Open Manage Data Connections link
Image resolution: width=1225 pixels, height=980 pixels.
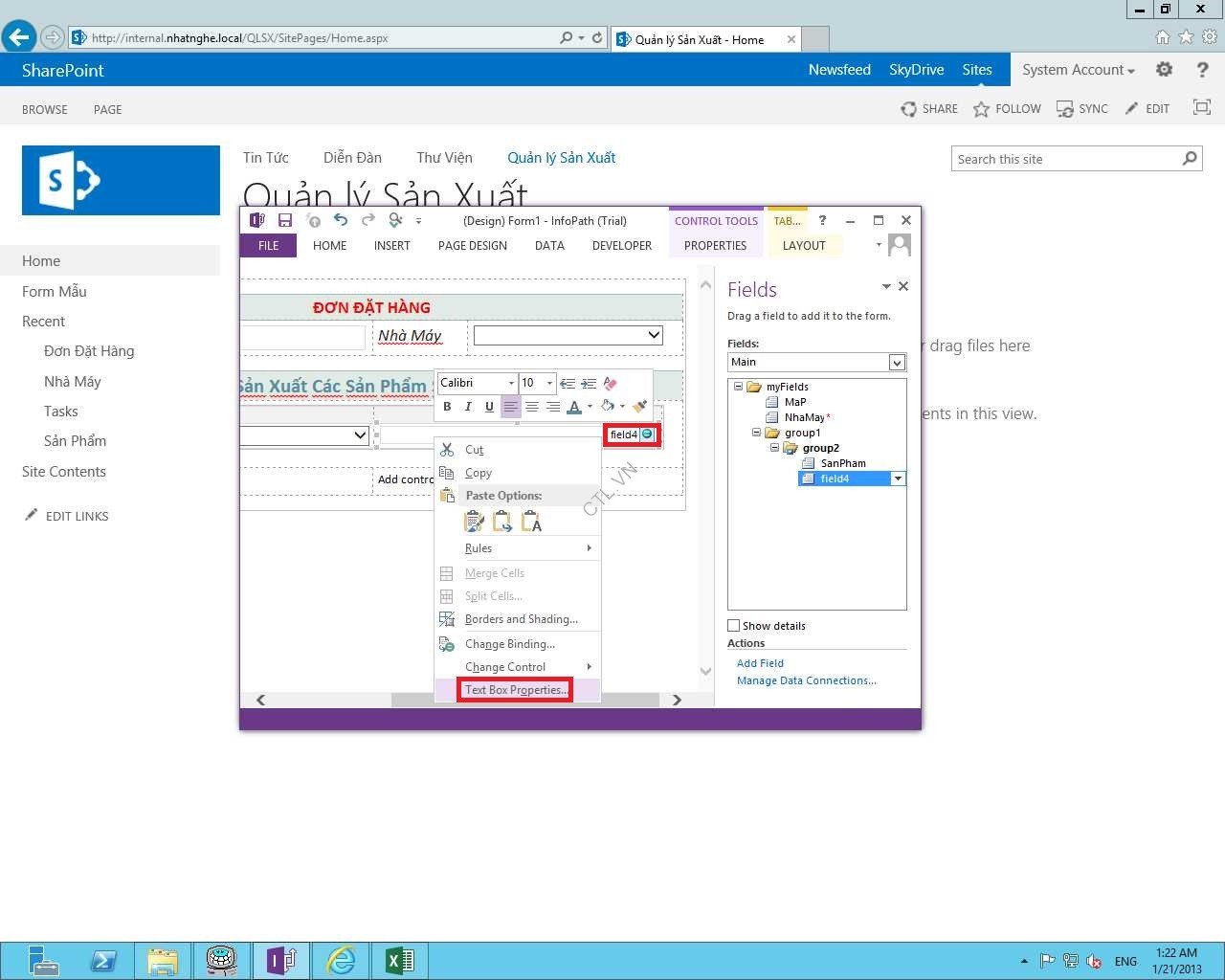[806, 680]
